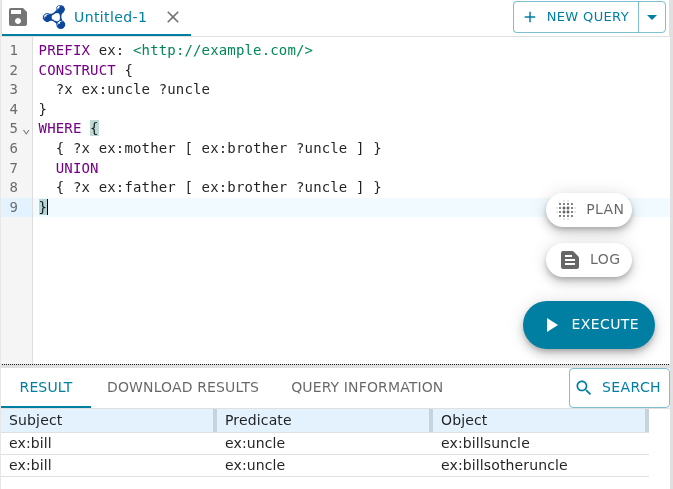
Task: Open the Download Results tab
Action: click(x=183, y=387)
